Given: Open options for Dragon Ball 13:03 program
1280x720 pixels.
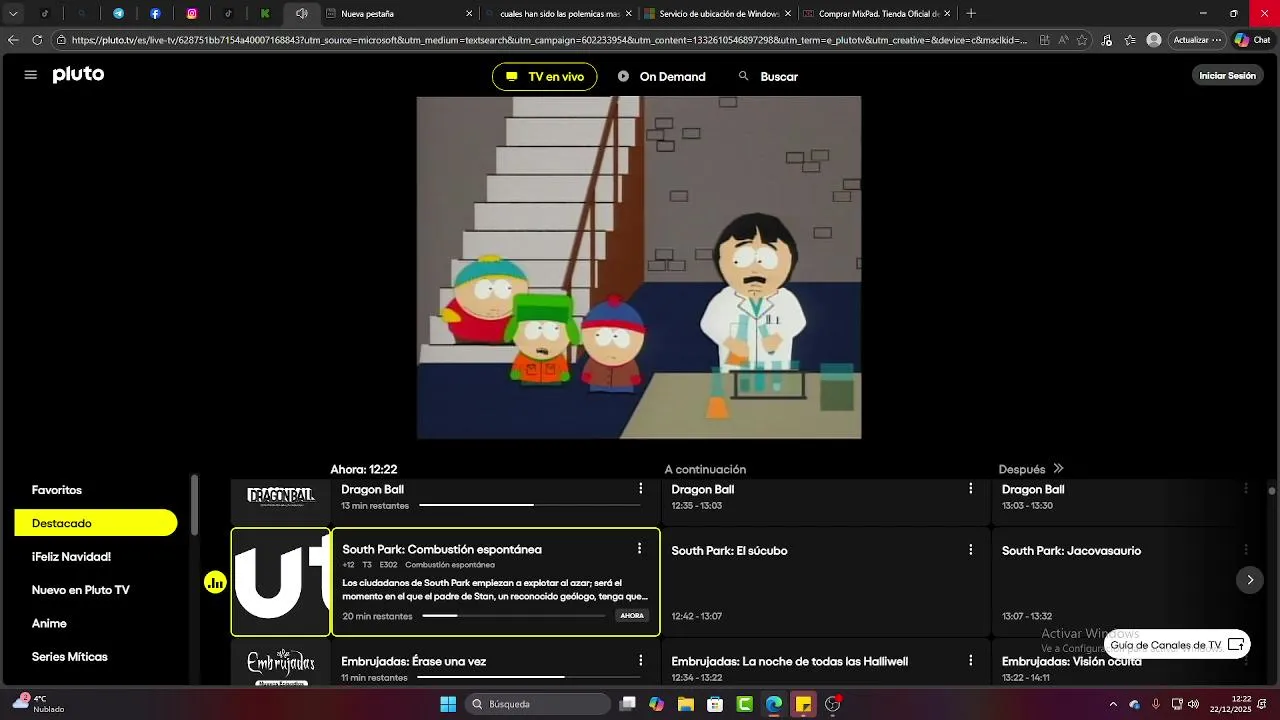Looking at the screenshot, I should pos(1246,489).
